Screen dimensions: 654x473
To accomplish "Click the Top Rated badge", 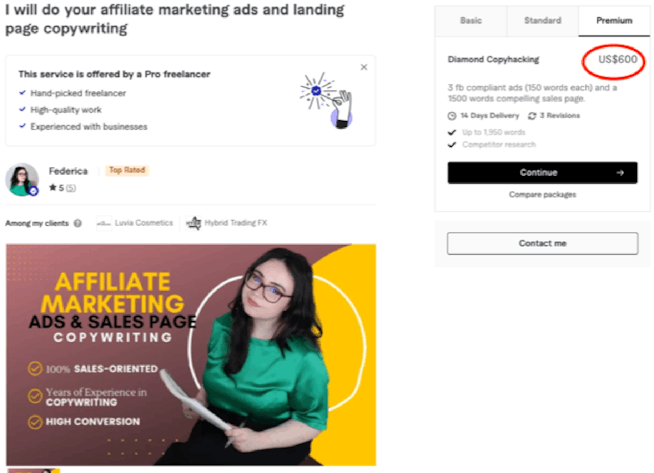I will pos(127,170).
